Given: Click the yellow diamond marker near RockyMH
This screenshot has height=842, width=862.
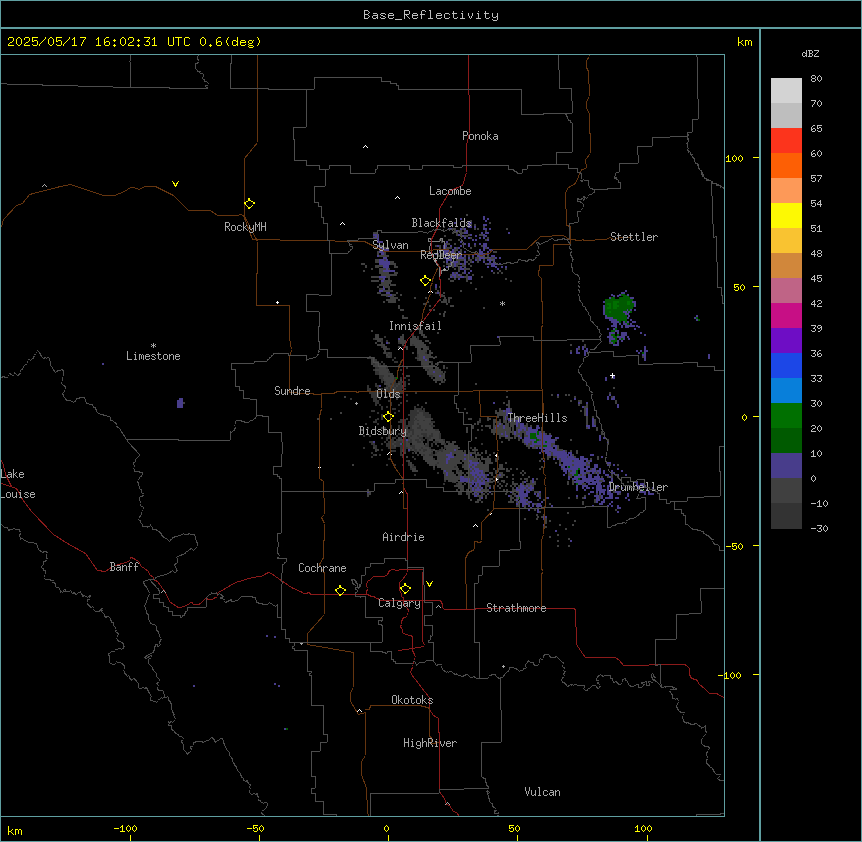Looking at the screenshot, I should coord(250,204).
